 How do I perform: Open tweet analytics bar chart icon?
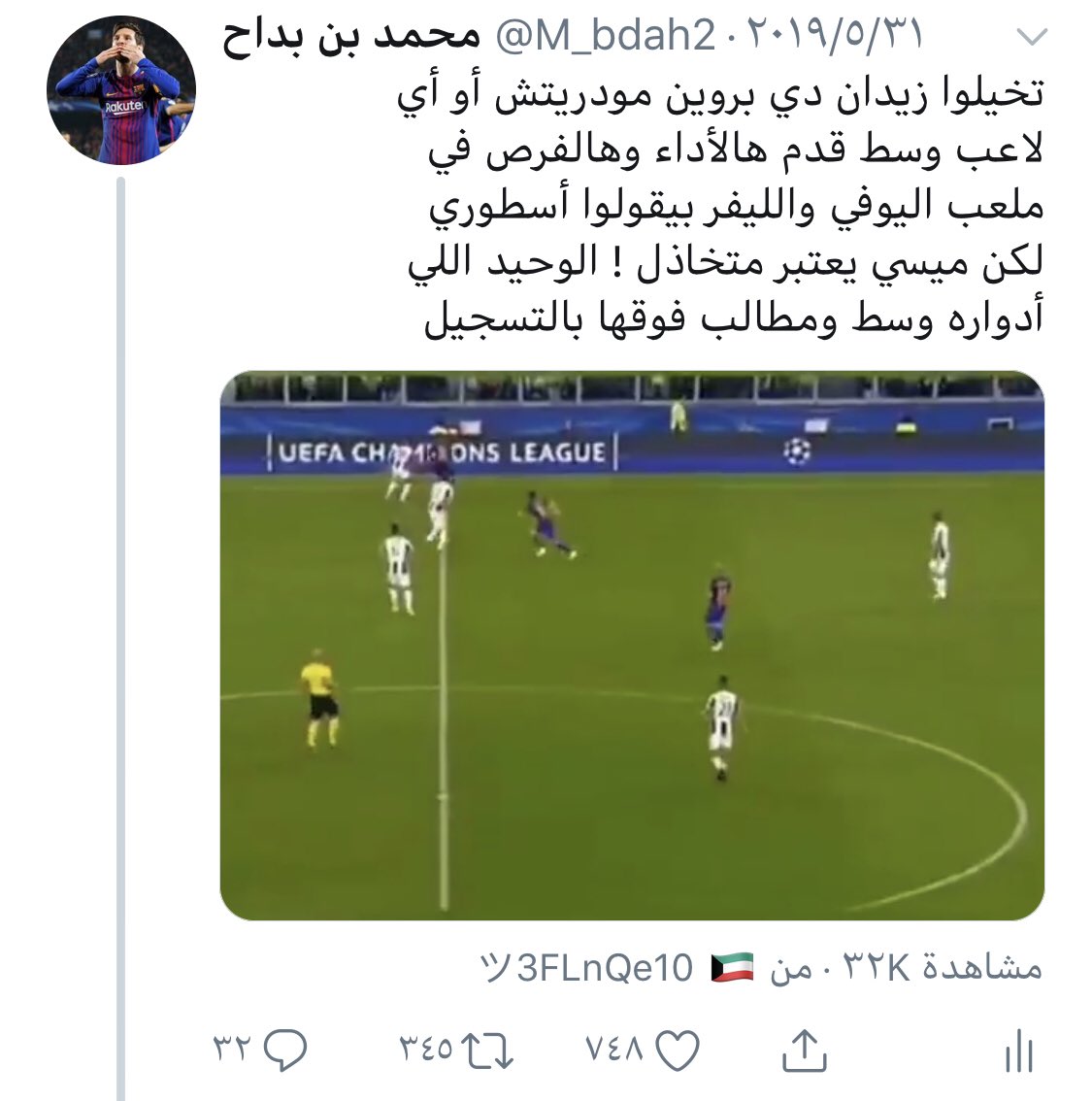click(x=1019, y=1051)
